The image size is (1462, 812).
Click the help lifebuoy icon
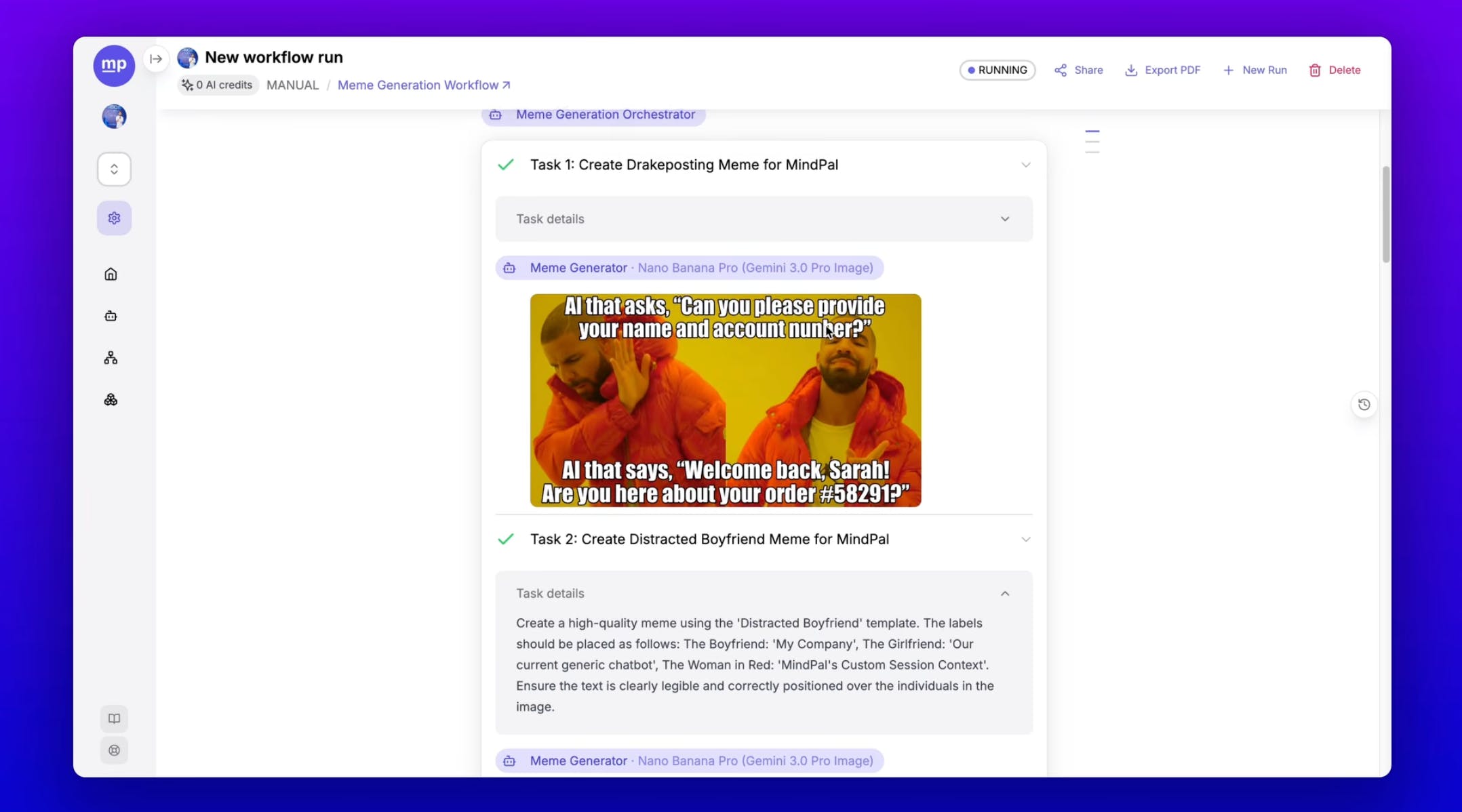[x=114, y=750]
